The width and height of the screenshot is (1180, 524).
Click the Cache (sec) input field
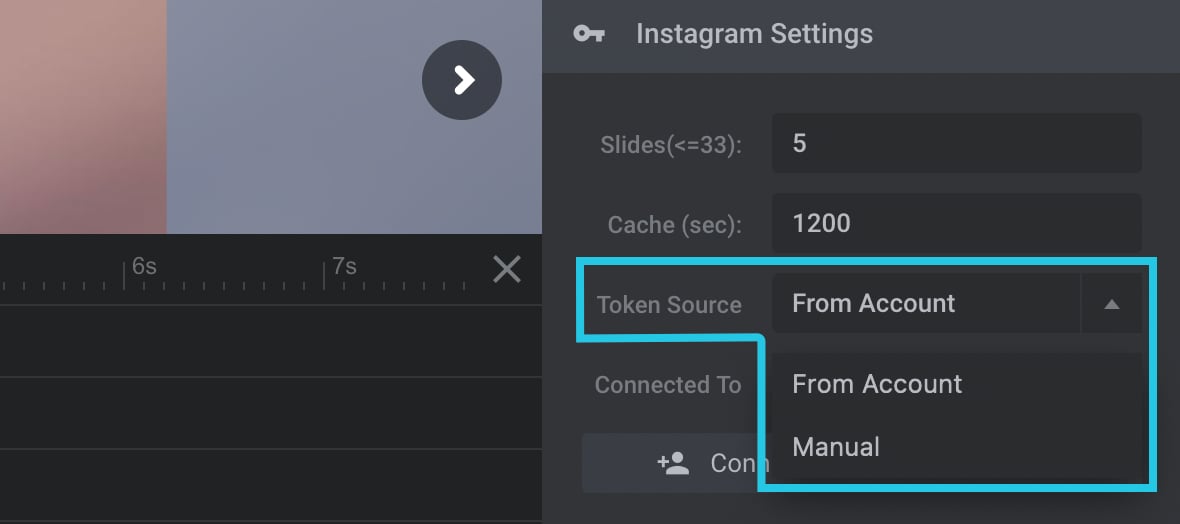(956, 223)
